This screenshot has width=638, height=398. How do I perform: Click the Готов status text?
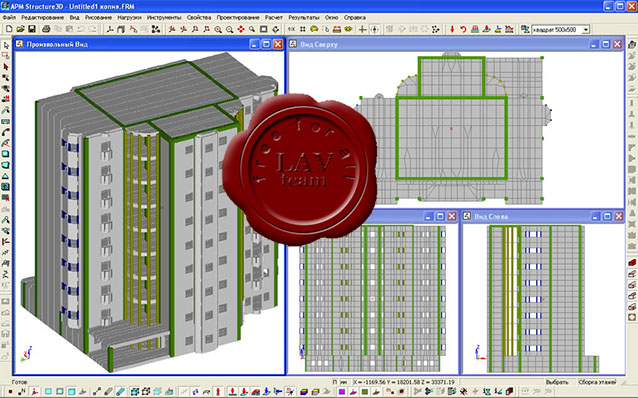[x=19, y=382]
